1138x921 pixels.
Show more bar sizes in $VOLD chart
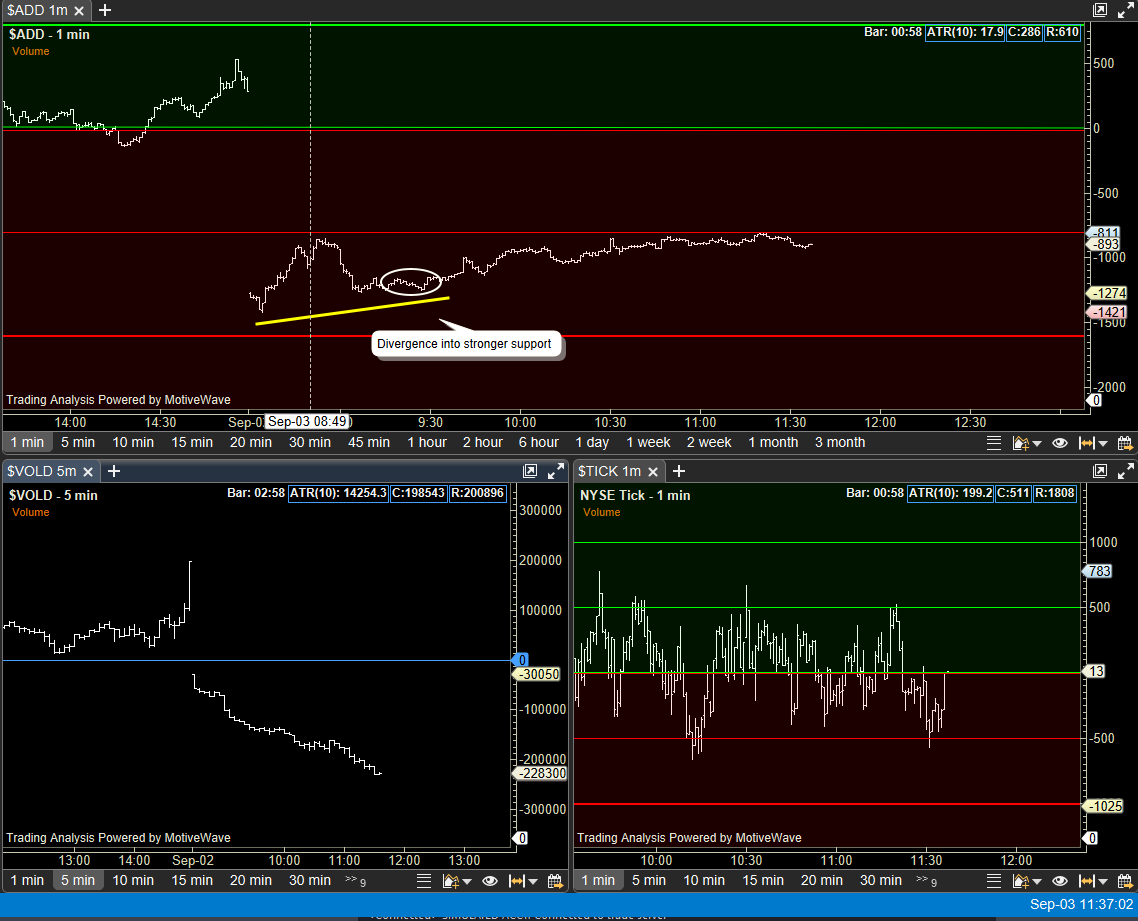(x=355, y=880)
